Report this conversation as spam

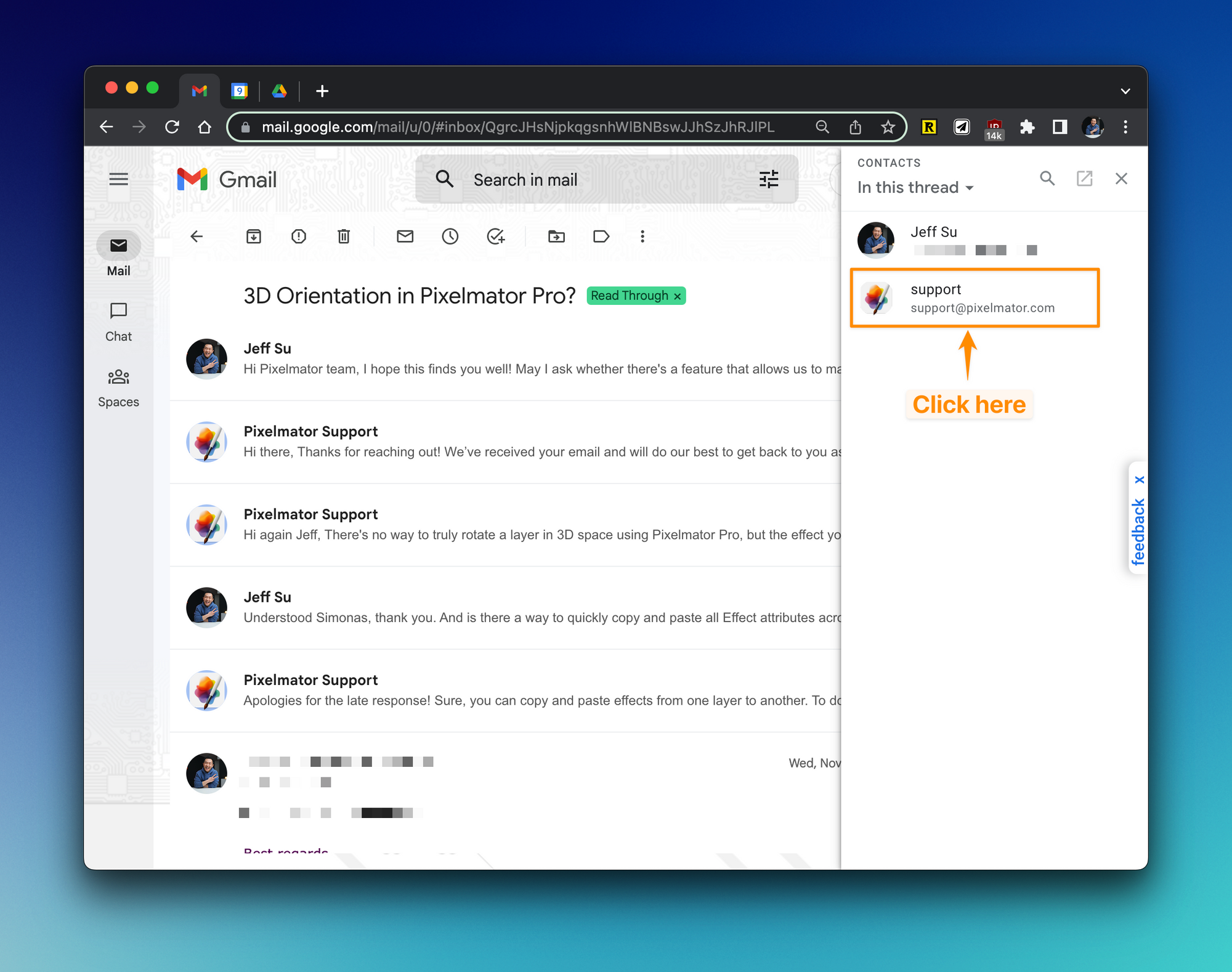click(299, 237)
